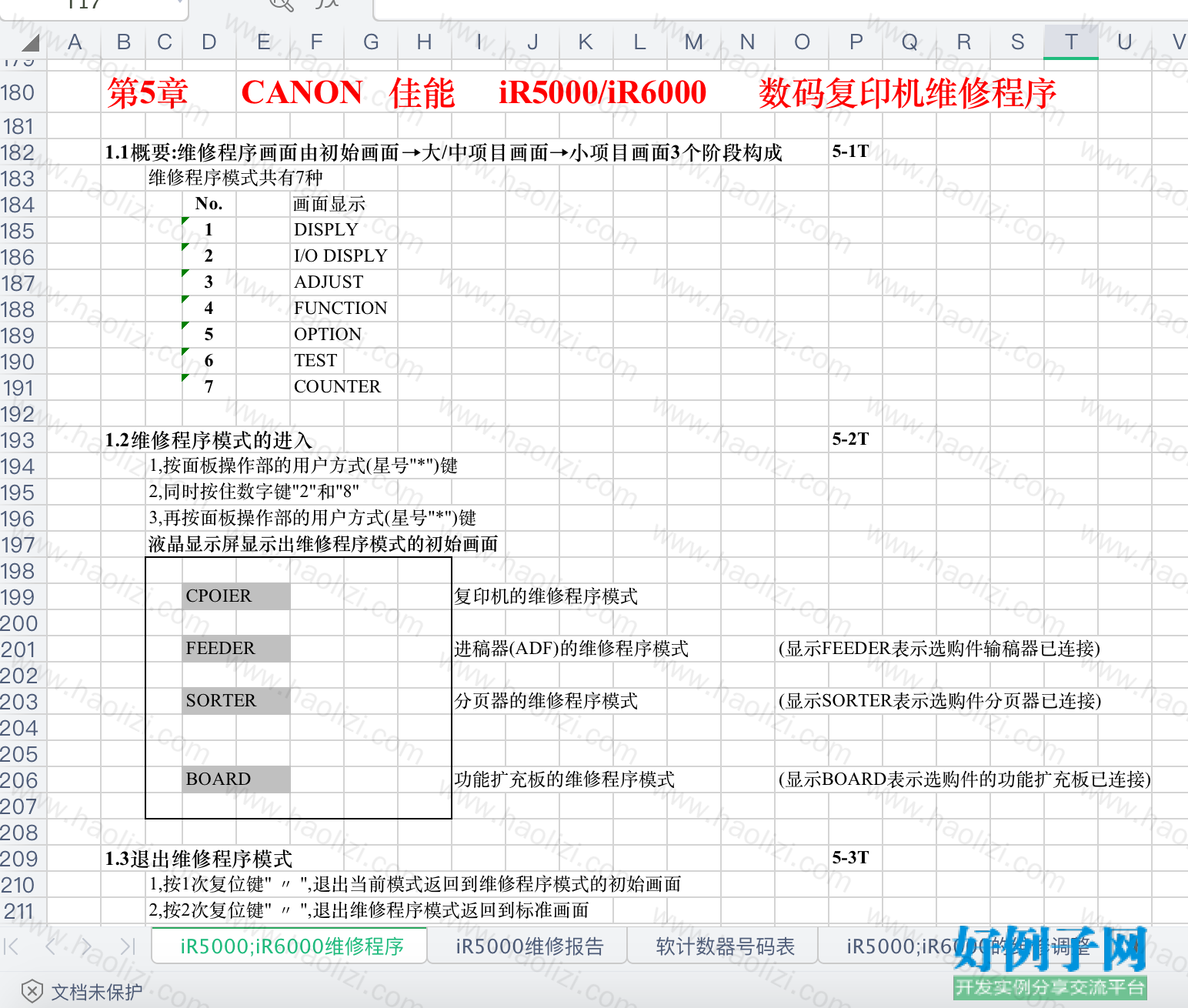1188x1008 pixels.
Task: Select the 复印机的维修程序模式 cell
Action: (546, 596)
